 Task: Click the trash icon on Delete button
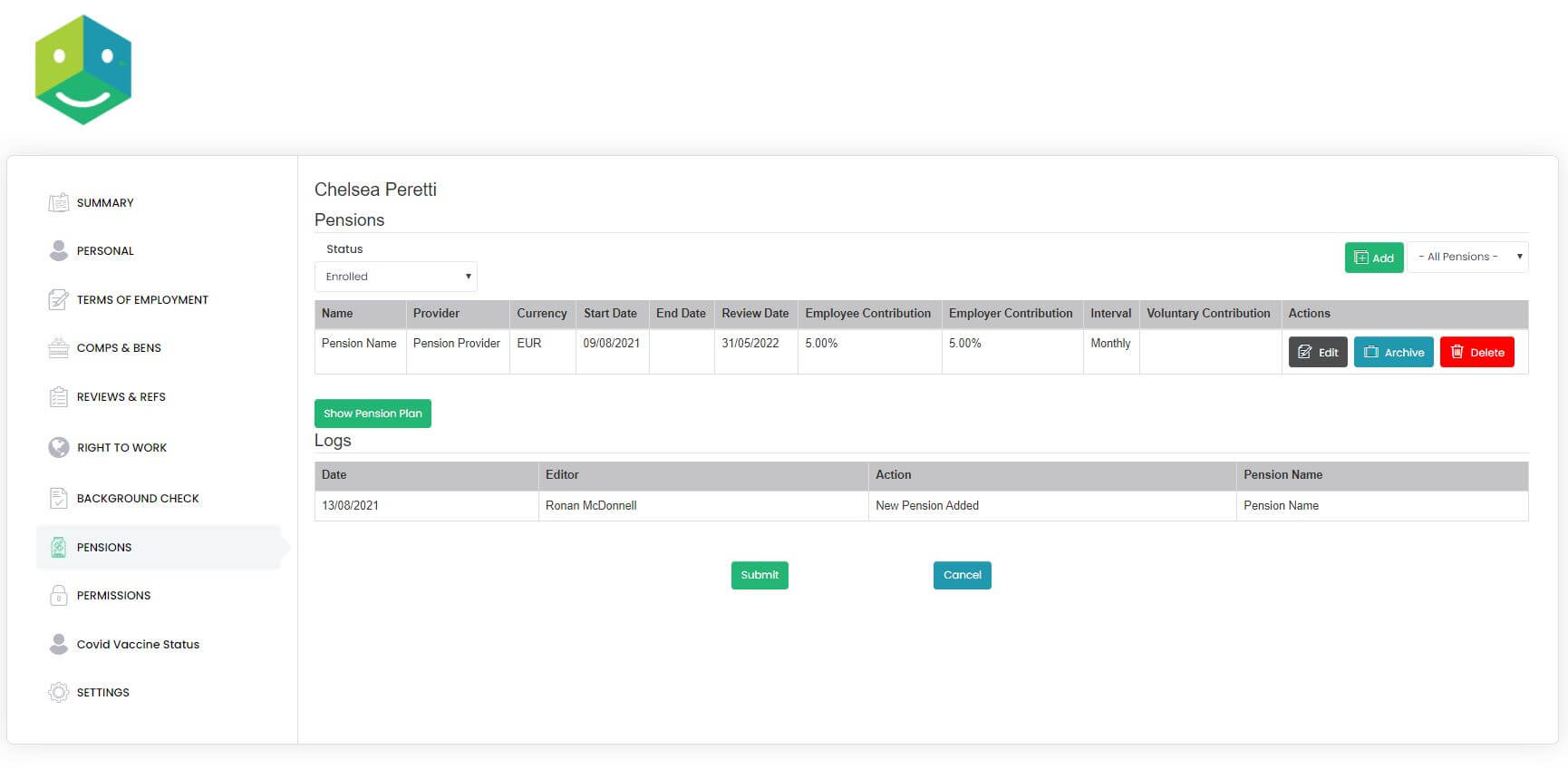[1457, 352]
